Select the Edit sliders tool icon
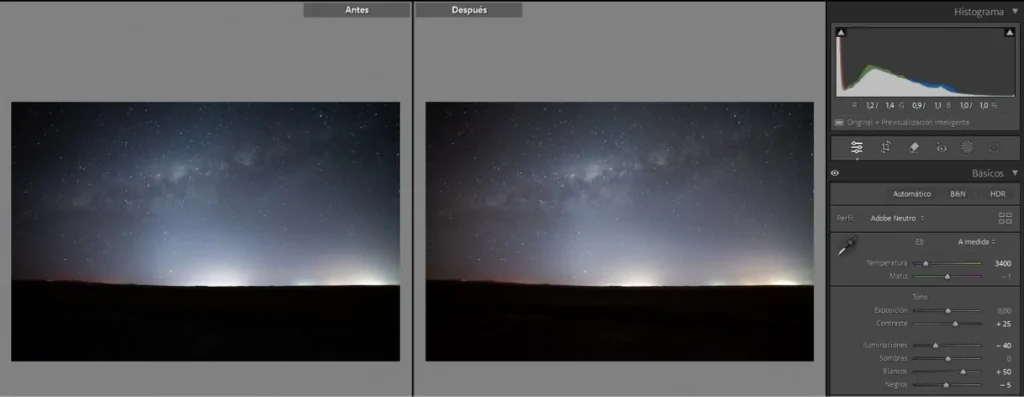This screenshot has width=1024, height=397. click(857, 148)
